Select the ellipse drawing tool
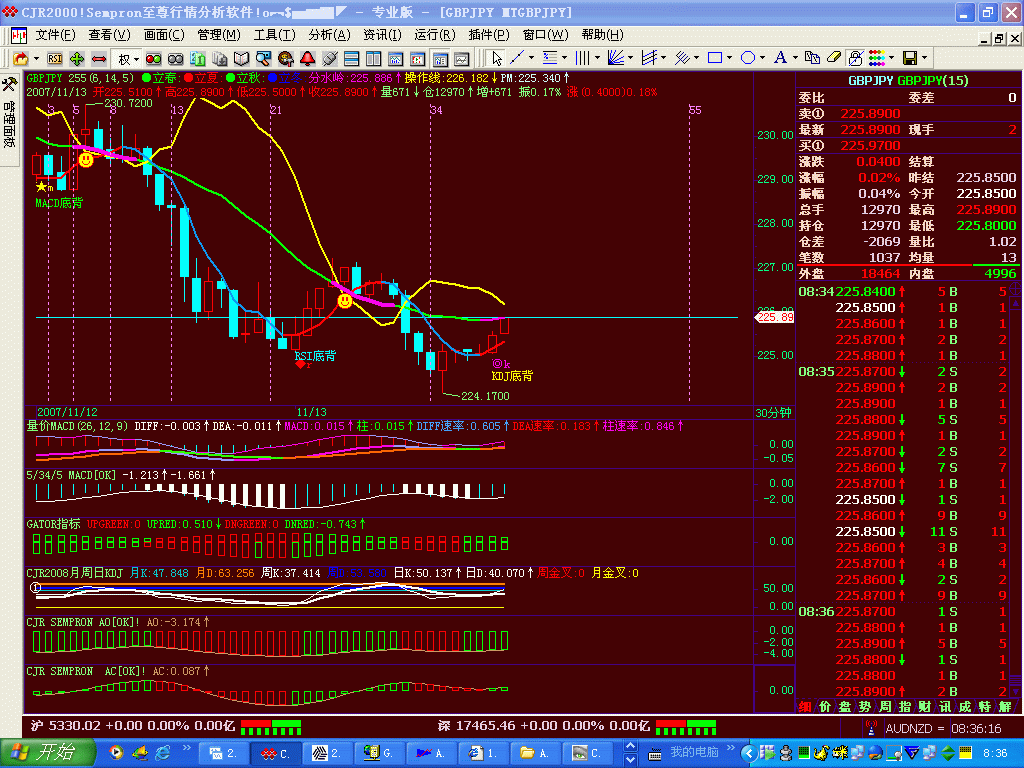This screenshot has height=768, width=1024. (x=748, y=58)
